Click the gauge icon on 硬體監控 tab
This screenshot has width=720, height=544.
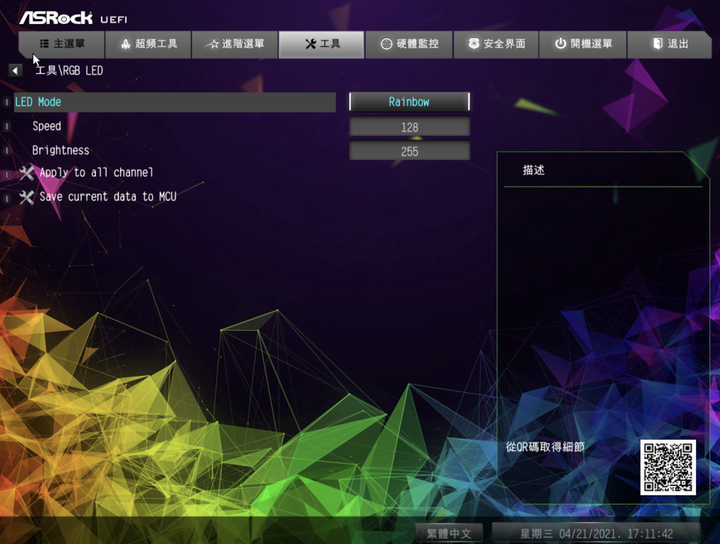click(x=387, y=44)
